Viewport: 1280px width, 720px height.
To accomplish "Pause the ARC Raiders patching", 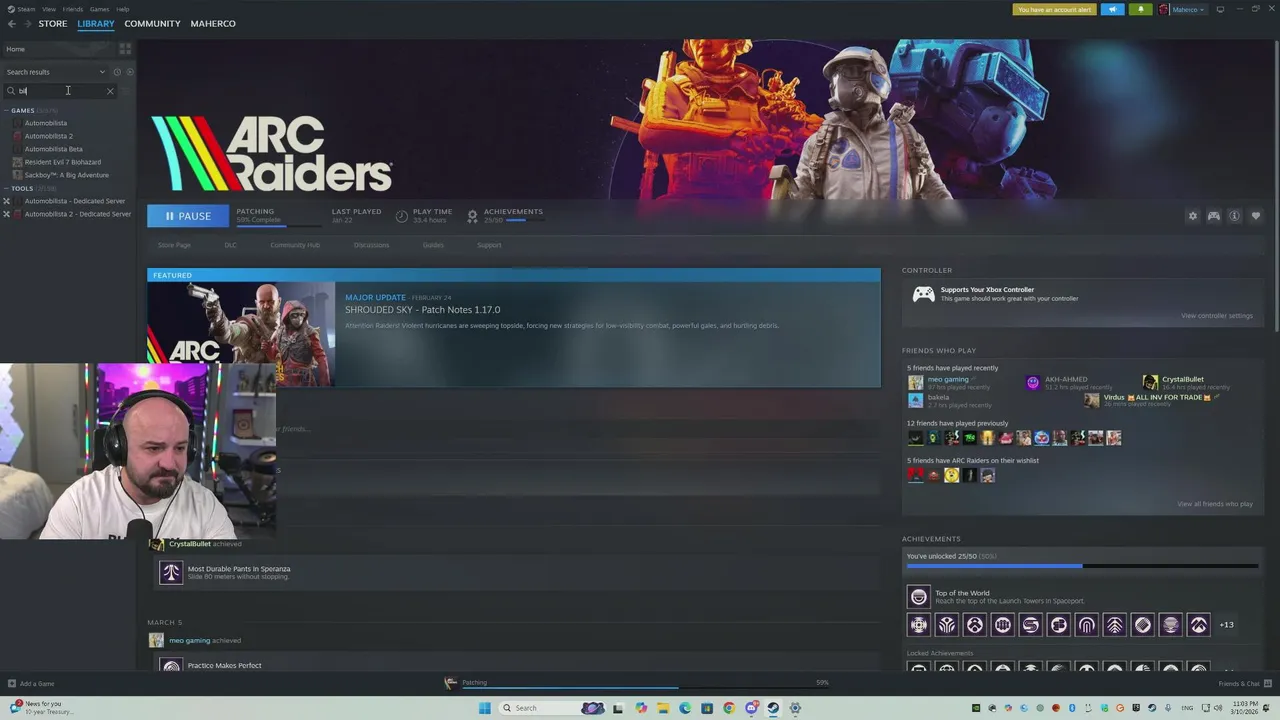I will point(188,216).
